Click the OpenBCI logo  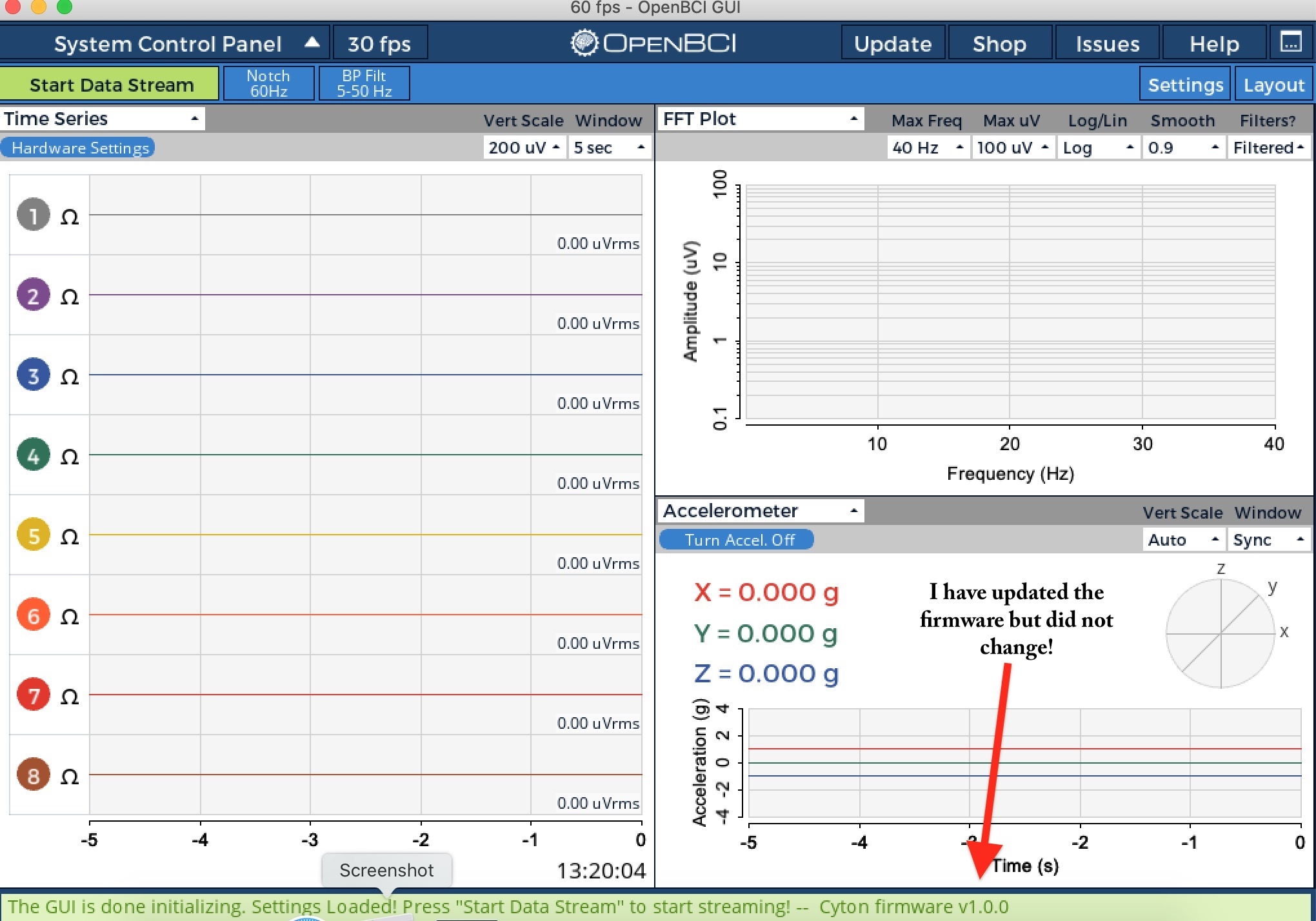tap(653, 43)
